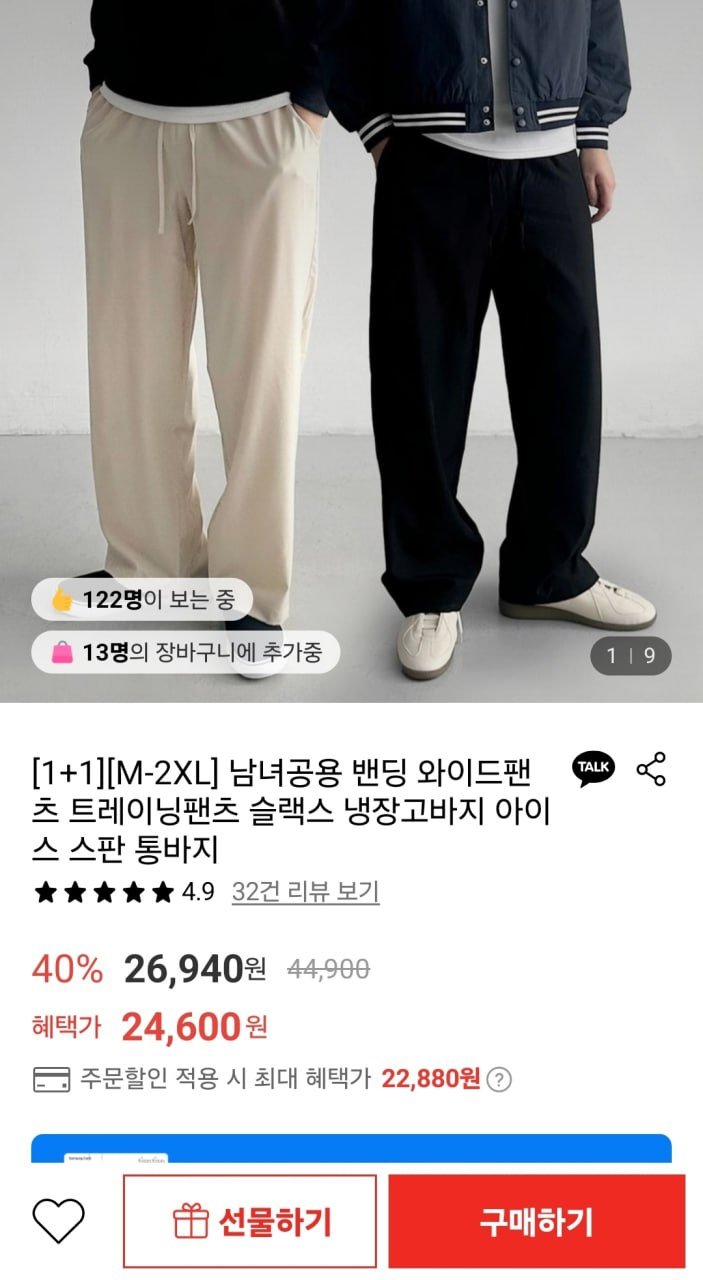Tap the 122명이 보는 중 badge
The height and width of the screenshot is (1280, 703).
point(141,600)
